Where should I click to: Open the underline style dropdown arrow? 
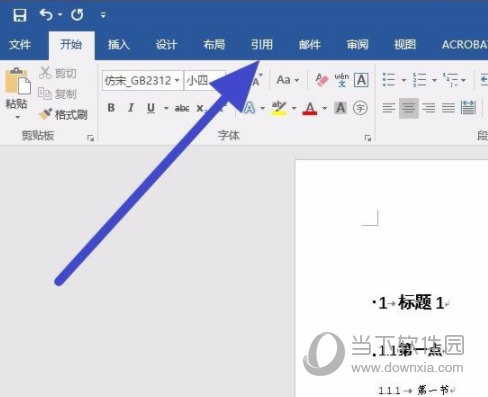point(166,108)
